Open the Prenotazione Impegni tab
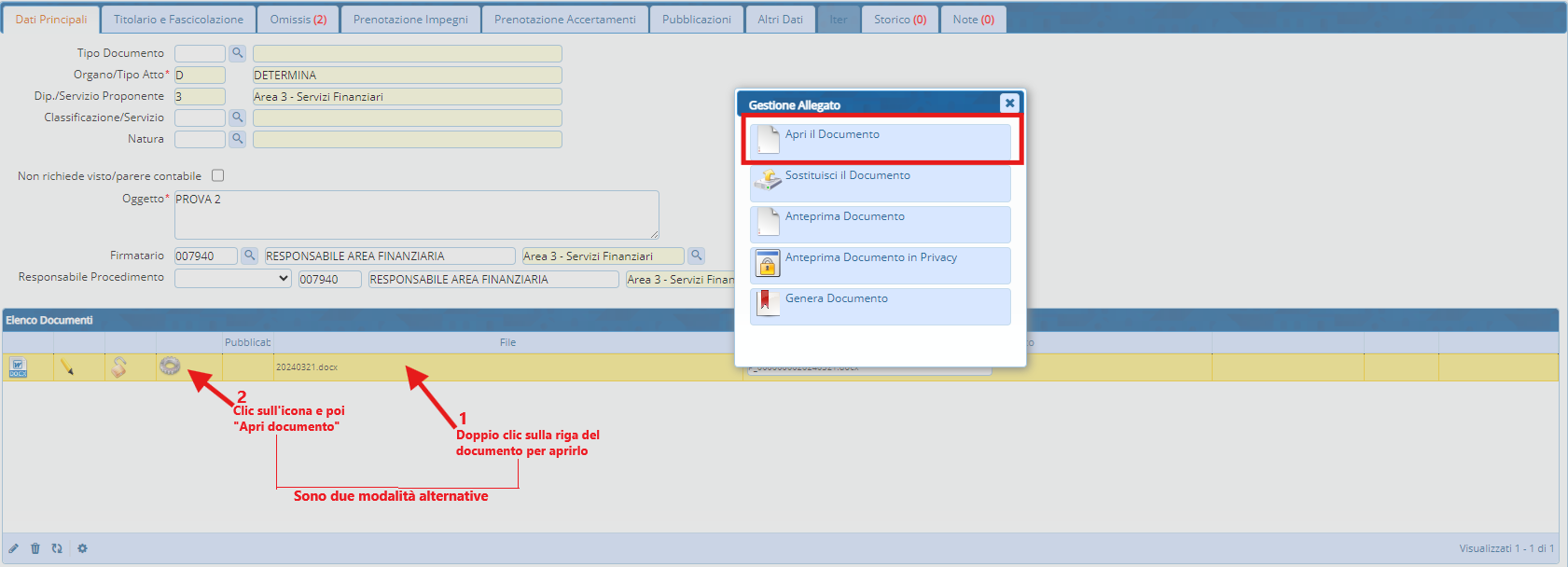 click(x=410, y=20)
